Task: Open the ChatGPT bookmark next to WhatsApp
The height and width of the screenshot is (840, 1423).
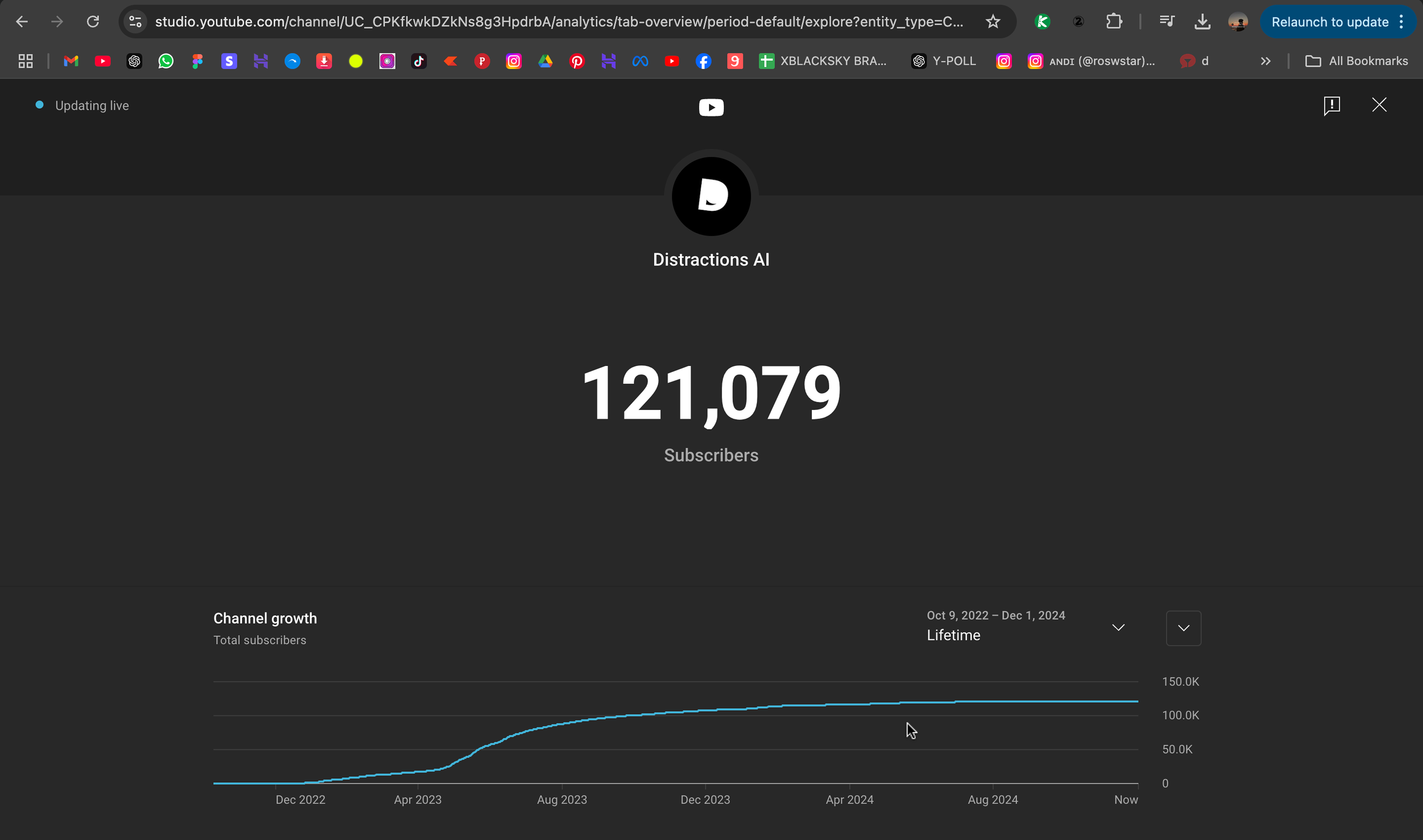Action: (x=134, y=61)
